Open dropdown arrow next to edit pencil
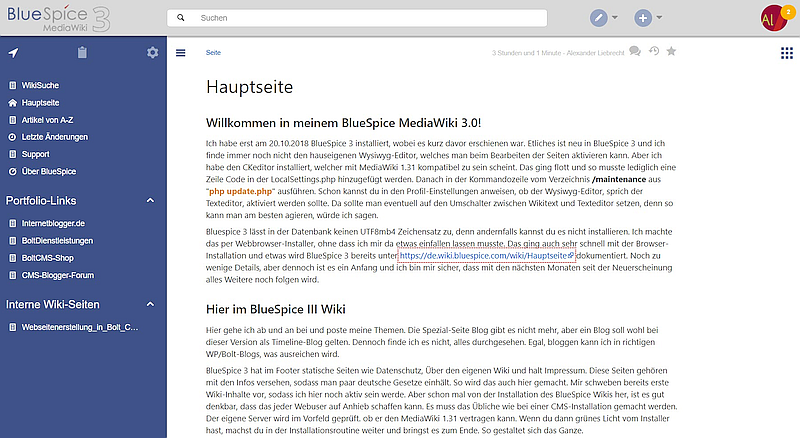Screen dimensions: 800x438 coord(615,17)
